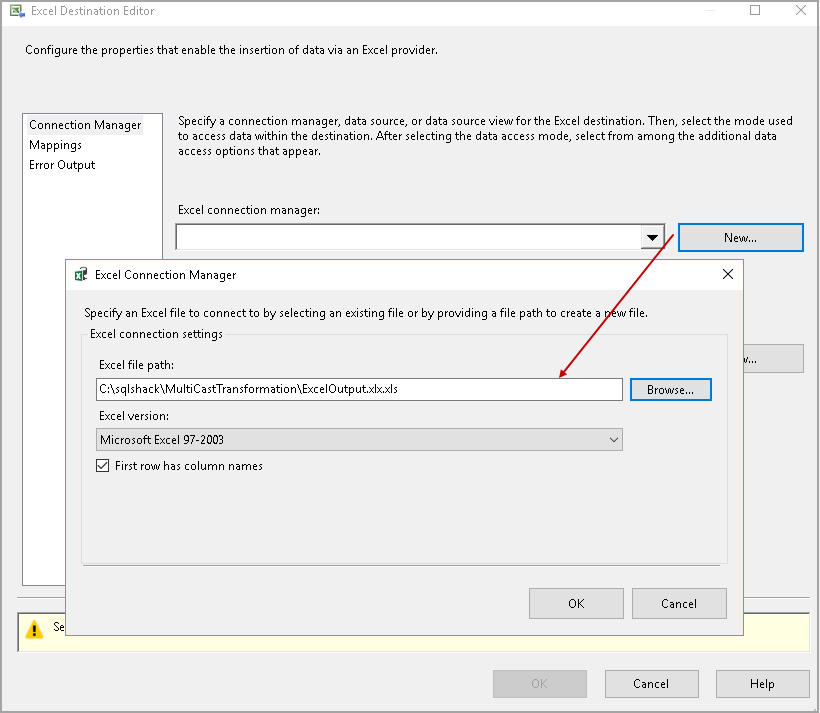Image resolution: width=820 pixels, height=713 pixels.
Task: Click the Excel Connection Manager title bar
Action: coord(400,274)
